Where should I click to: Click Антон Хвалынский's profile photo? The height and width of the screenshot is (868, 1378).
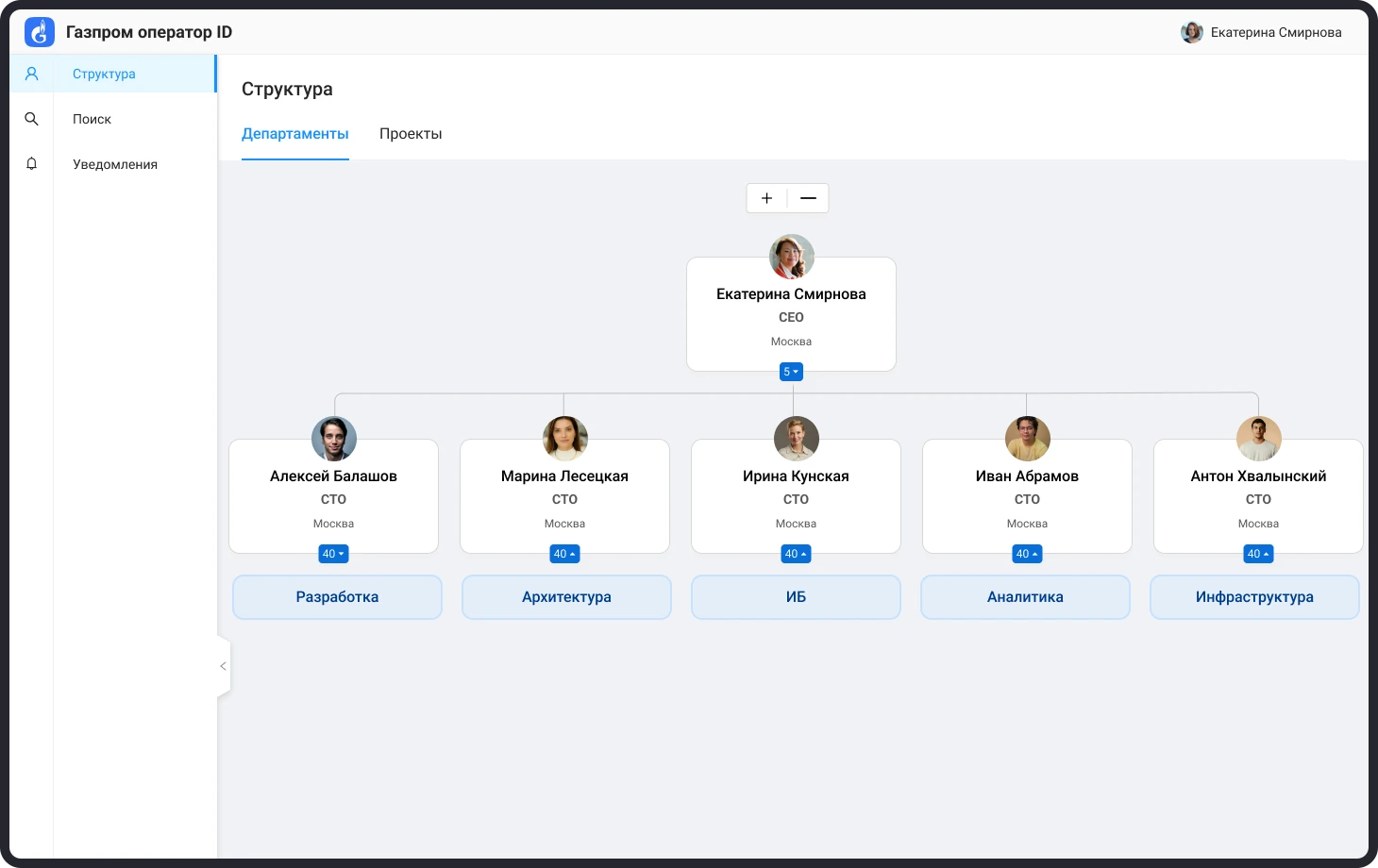click(x=1259, y=439)
